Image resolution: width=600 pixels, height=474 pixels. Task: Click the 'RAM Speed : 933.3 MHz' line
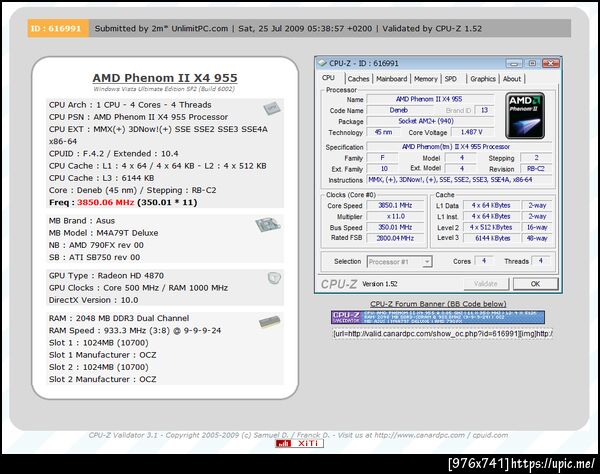pos(135,331)
